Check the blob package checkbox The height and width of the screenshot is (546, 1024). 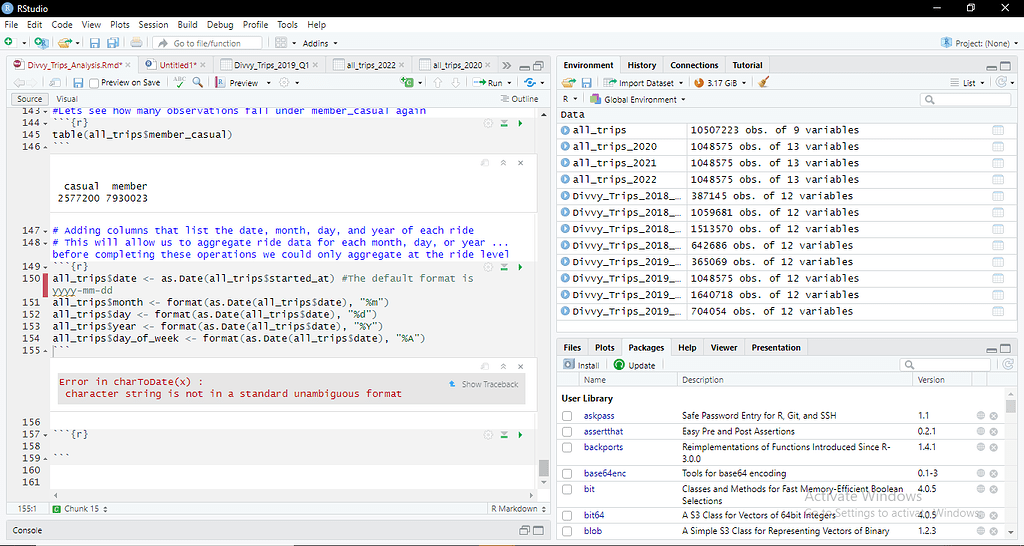(x=567, y=531)
